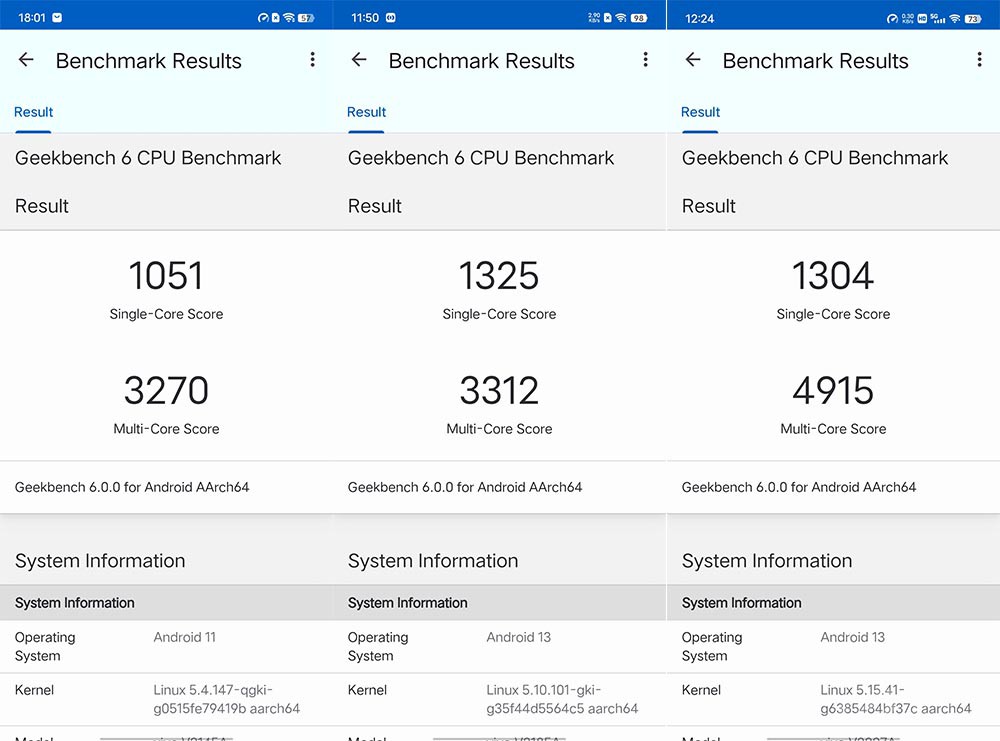
Task: Tap the Geekbench 6 CPU Benchmark heading in the 12:24 screen
Action: pos(815,158)
